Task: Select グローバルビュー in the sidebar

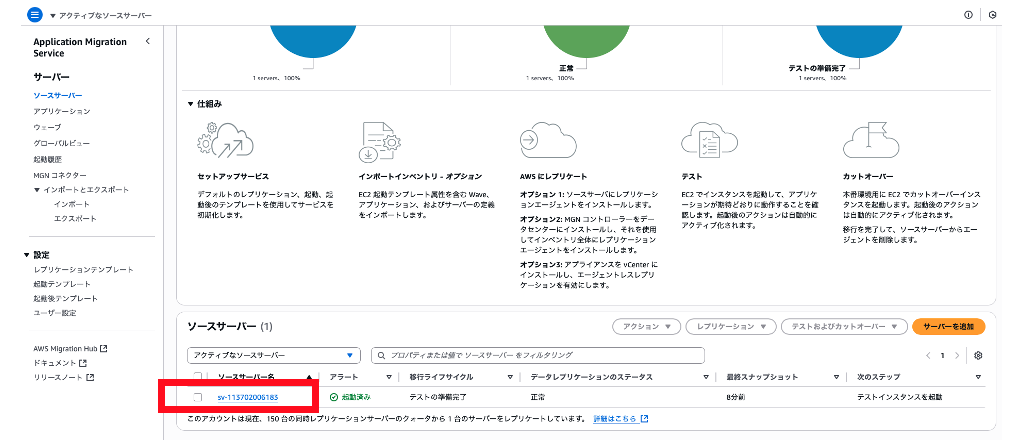Action: click(x=62, y=143)
